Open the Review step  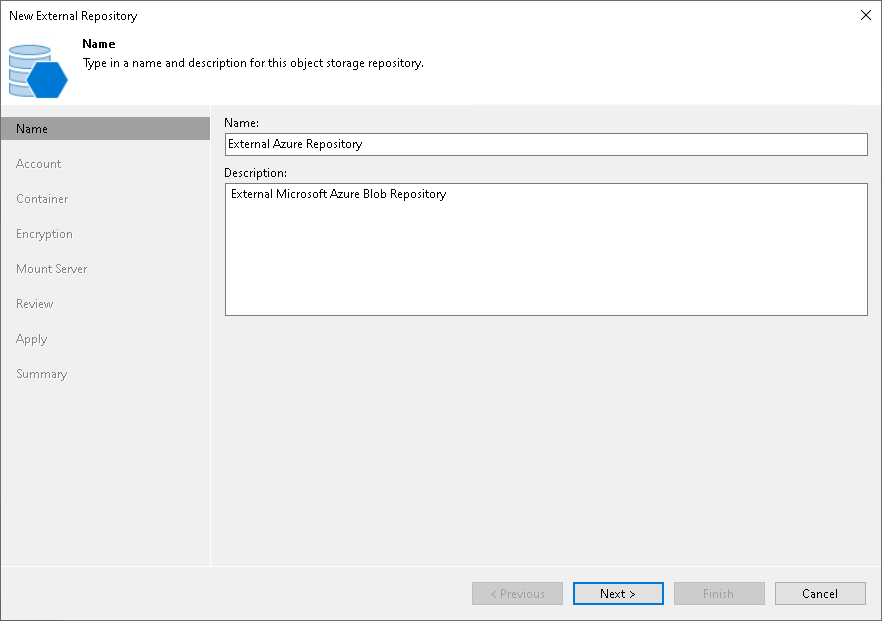pyautogui.click(x=35, y=304)
